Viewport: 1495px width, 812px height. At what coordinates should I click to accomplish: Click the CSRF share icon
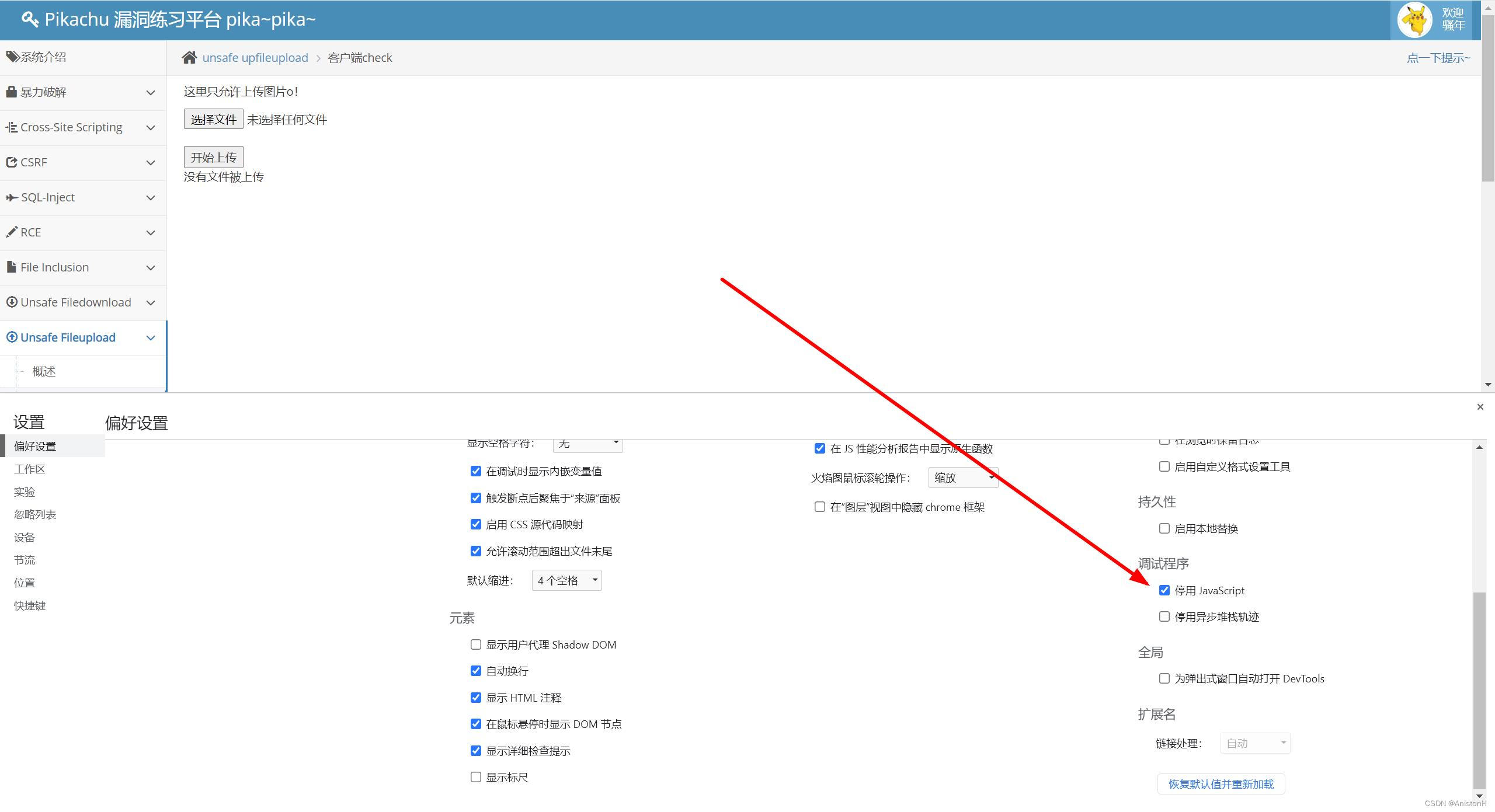pyautogui.click(x=11, y=162)
